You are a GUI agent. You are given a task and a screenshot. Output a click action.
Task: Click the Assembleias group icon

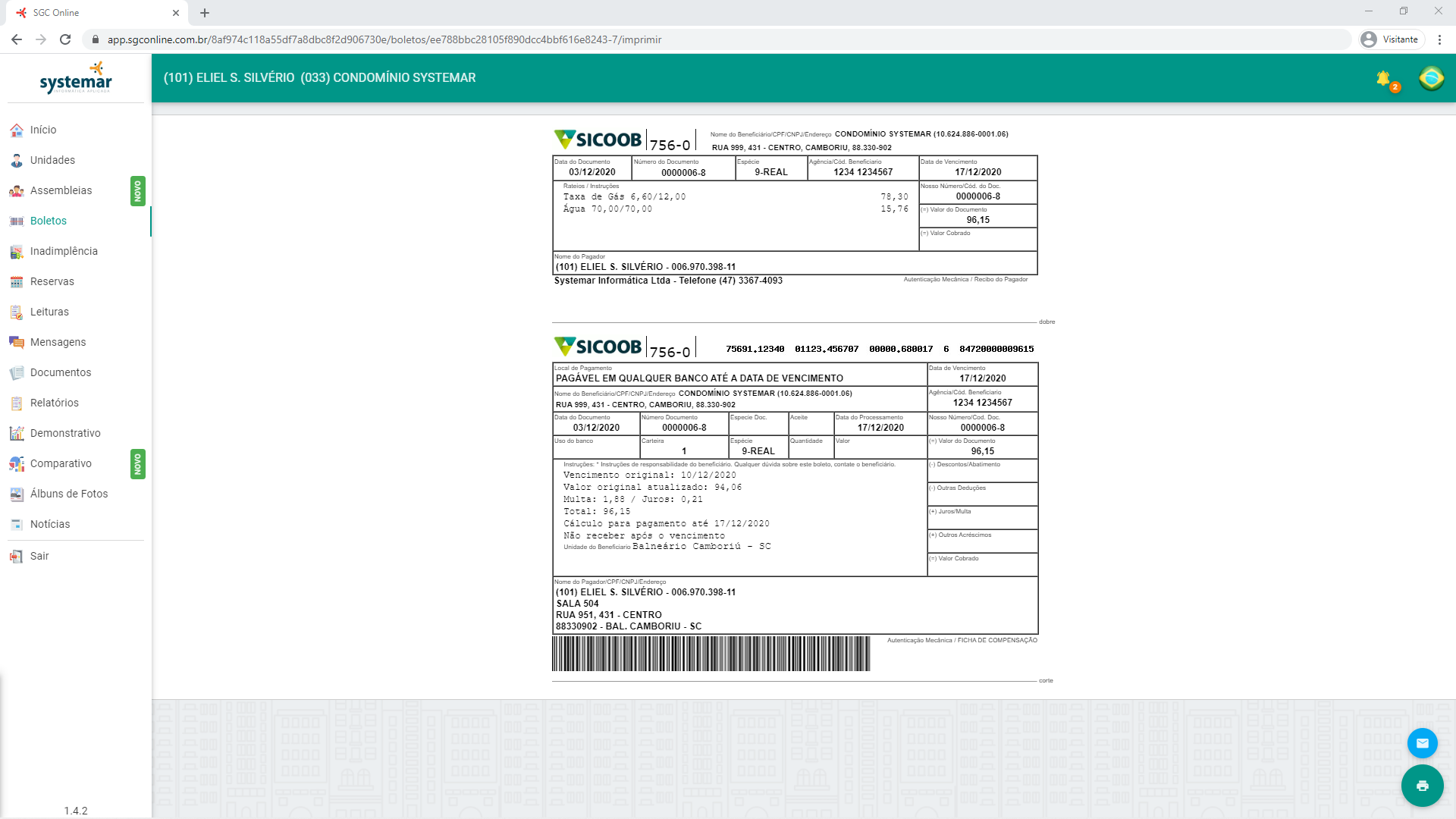(17, 190)
